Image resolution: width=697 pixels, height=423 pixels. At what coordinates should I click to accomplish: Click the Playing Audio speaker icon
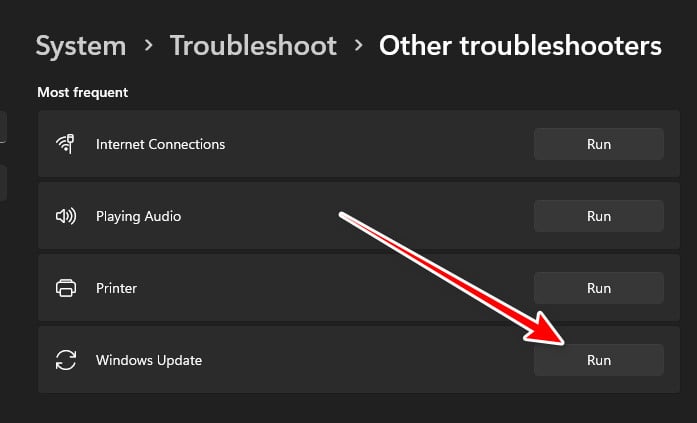pyautogui.click(x=66, y=216)
